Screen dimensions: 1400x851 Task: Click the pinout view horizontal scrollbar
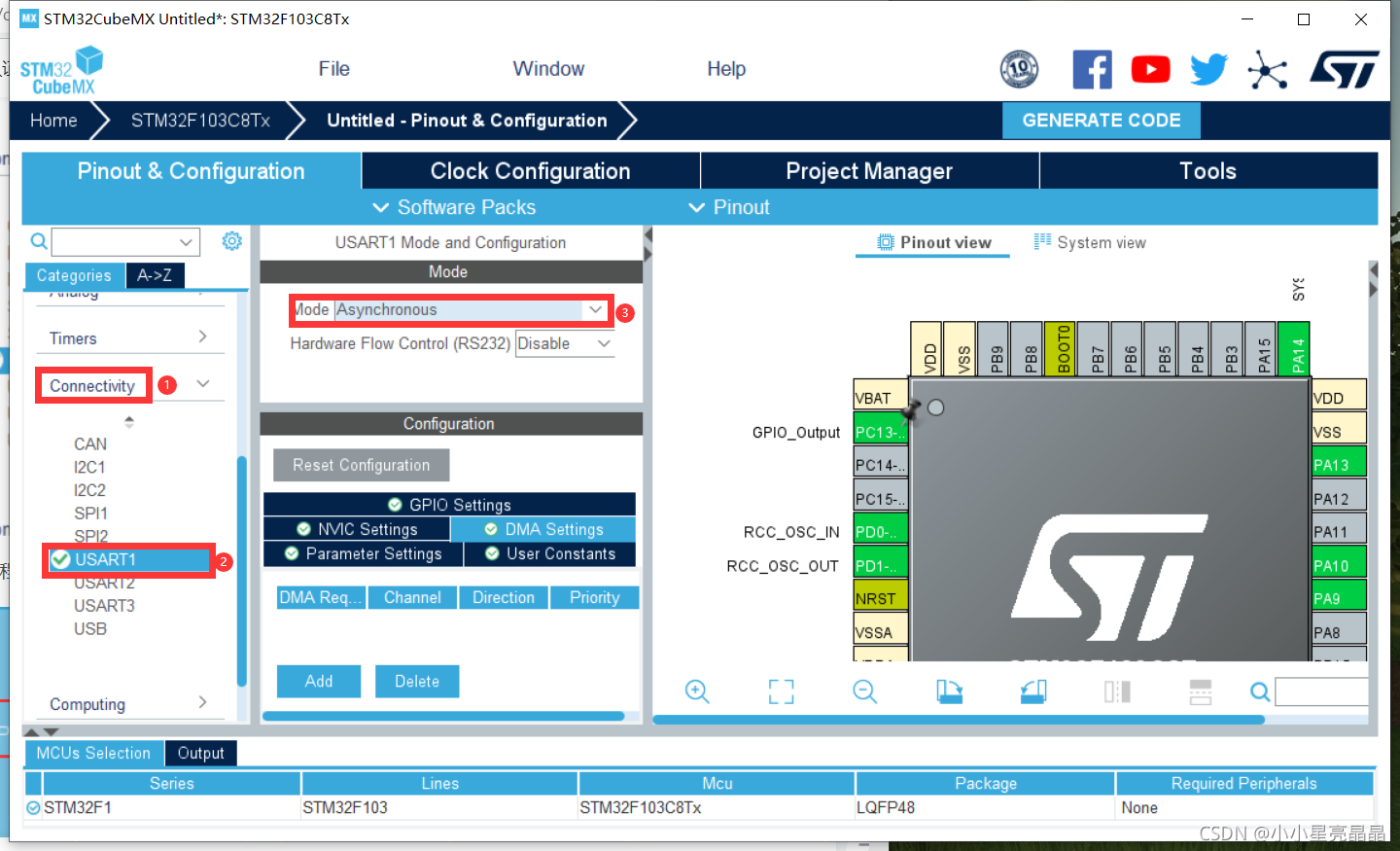pos(959,720)
